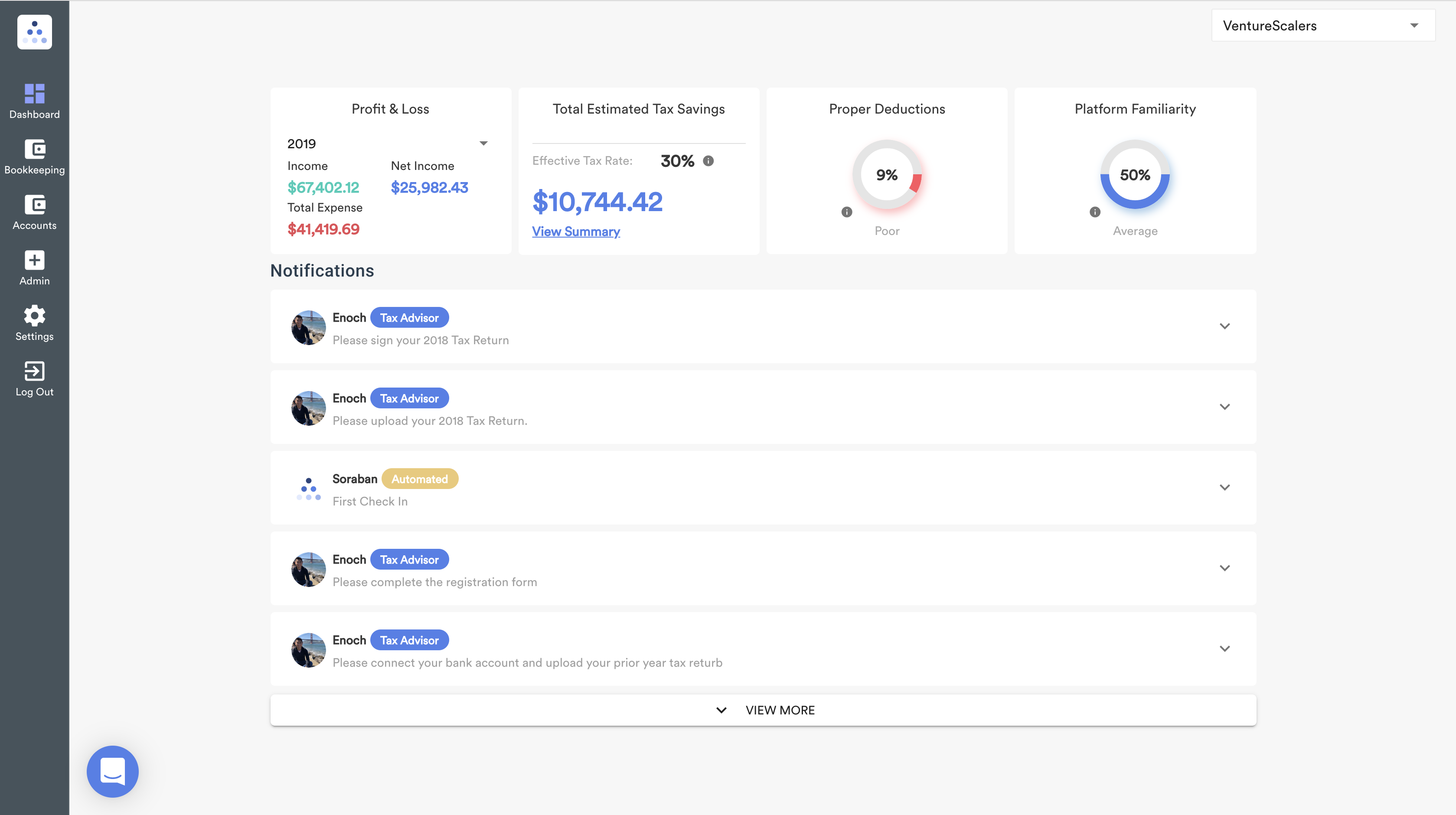The height and width of the screenshot is (815, 1456).
Task: Click the Soraban sender name in notifications
Action: 354,479
